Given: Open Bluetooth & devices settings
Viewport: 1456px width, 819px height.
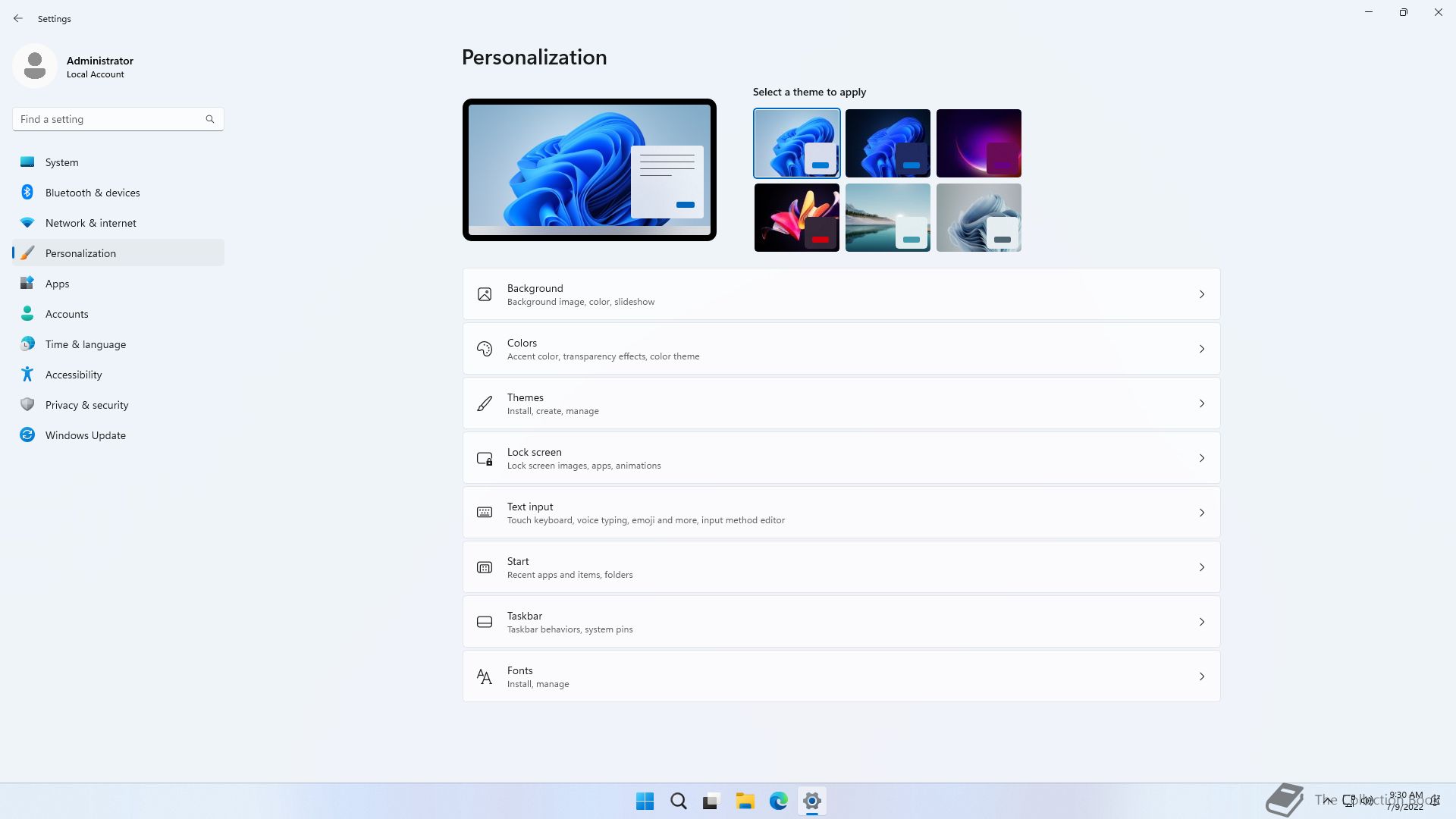Looking at the screenshot, I should [93, 193].
